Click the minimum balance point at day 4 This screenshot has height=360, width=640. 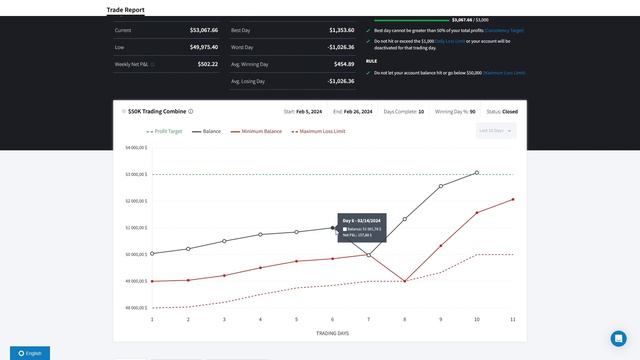click(x=260, y=268)
